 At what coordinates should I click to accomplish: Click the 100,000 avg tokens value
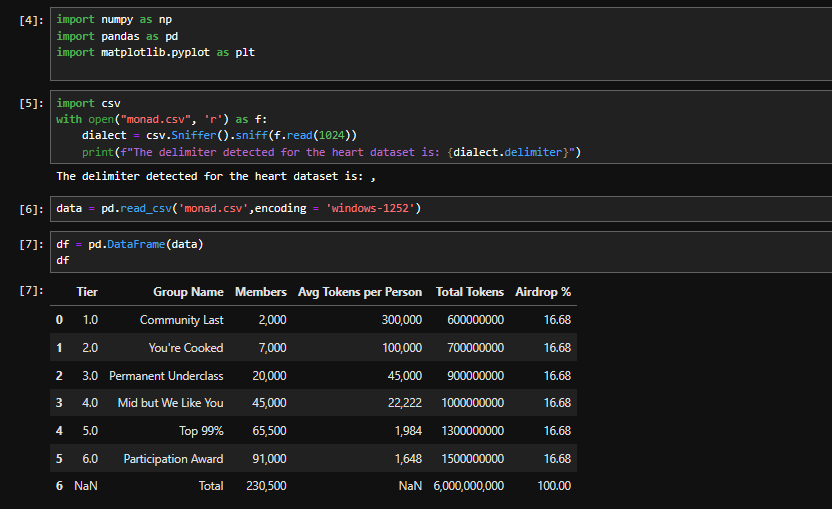(x=402, y=348)
